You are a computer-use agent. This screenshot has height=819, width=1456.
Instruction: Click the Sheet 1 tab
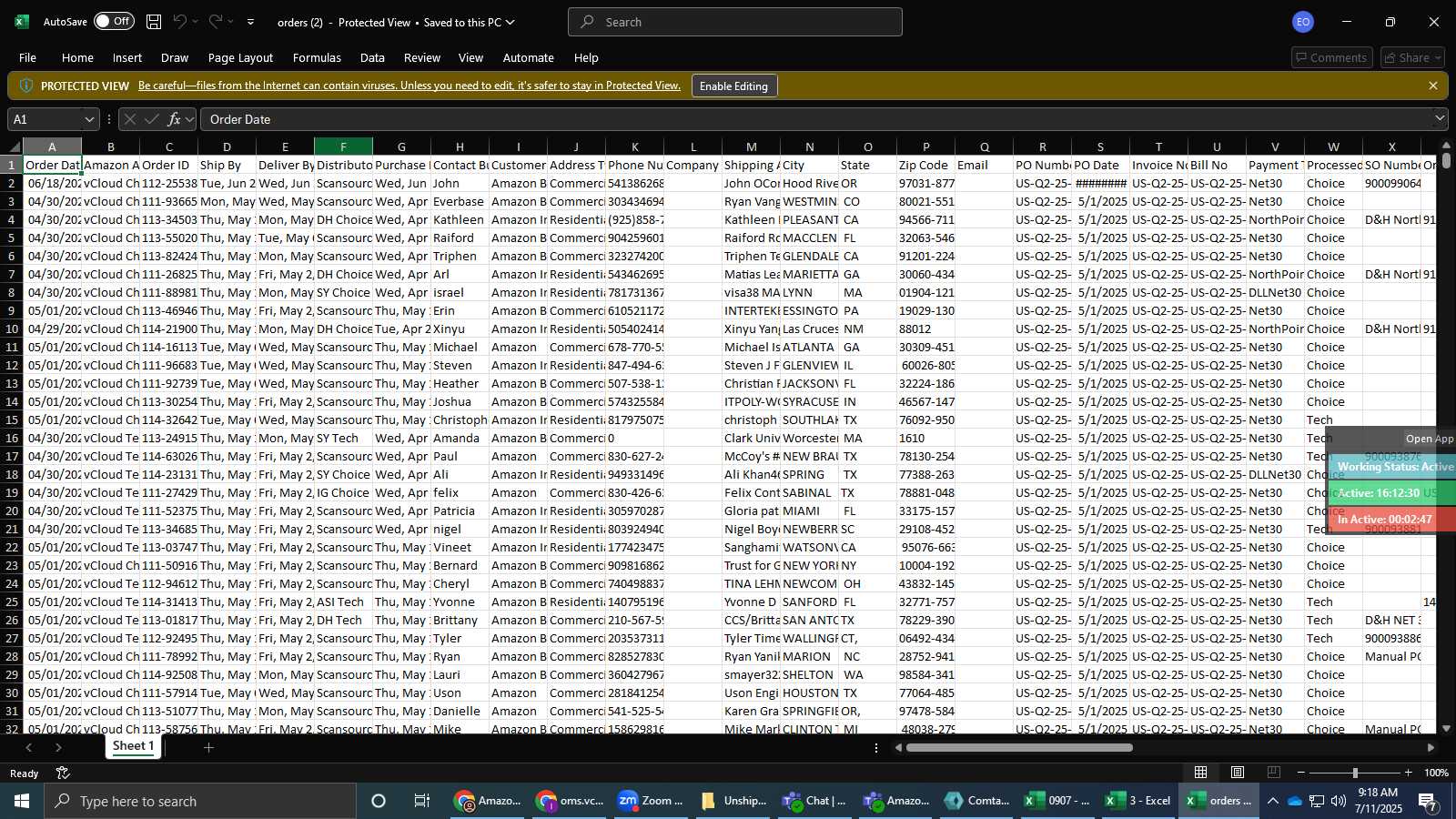pos(133,746)
